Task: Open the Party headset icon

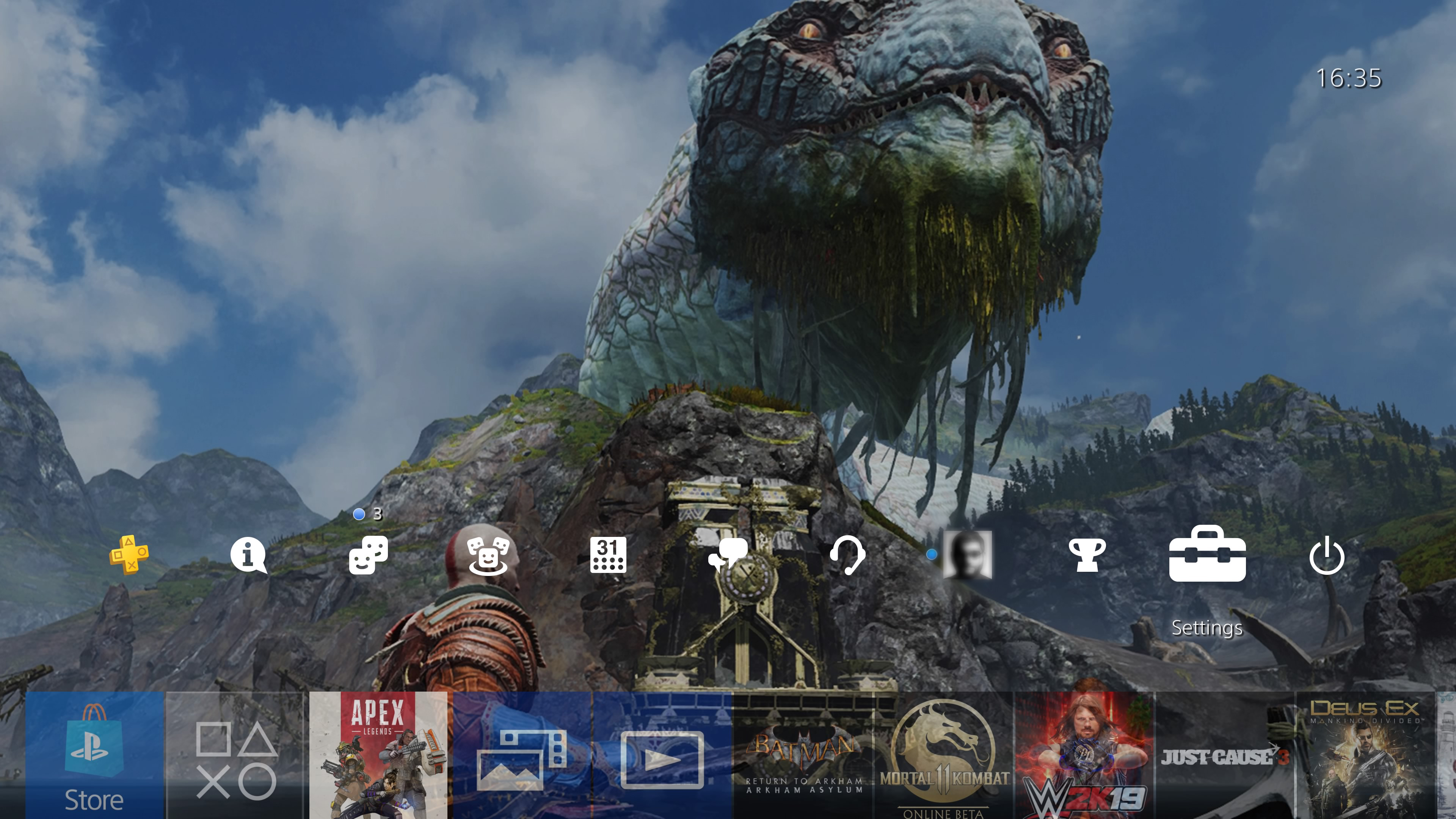Action: (847, 555)
